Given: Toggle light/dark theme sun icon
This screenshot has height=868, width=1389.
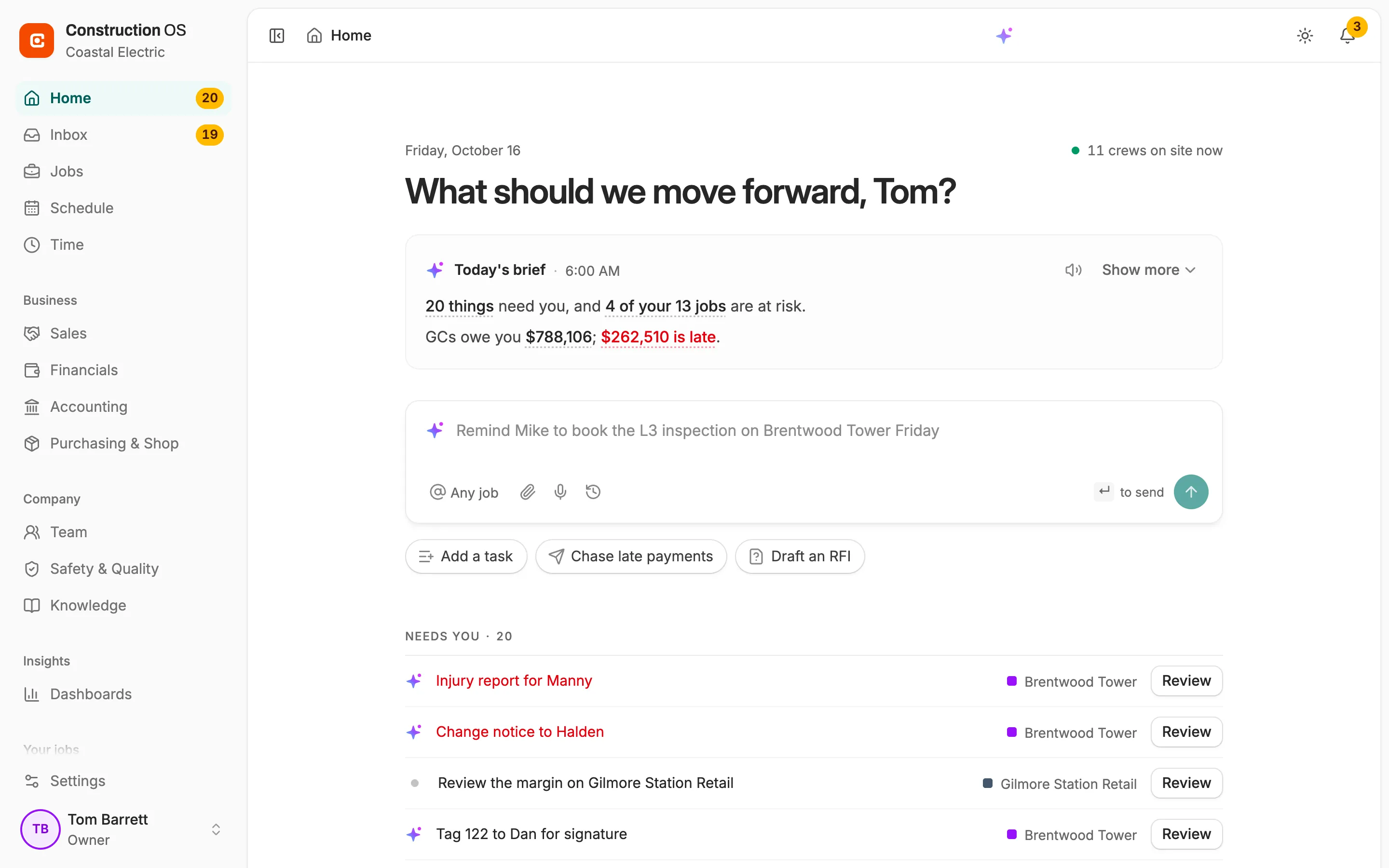Looking at the screenshot, I should [1305, 36].
